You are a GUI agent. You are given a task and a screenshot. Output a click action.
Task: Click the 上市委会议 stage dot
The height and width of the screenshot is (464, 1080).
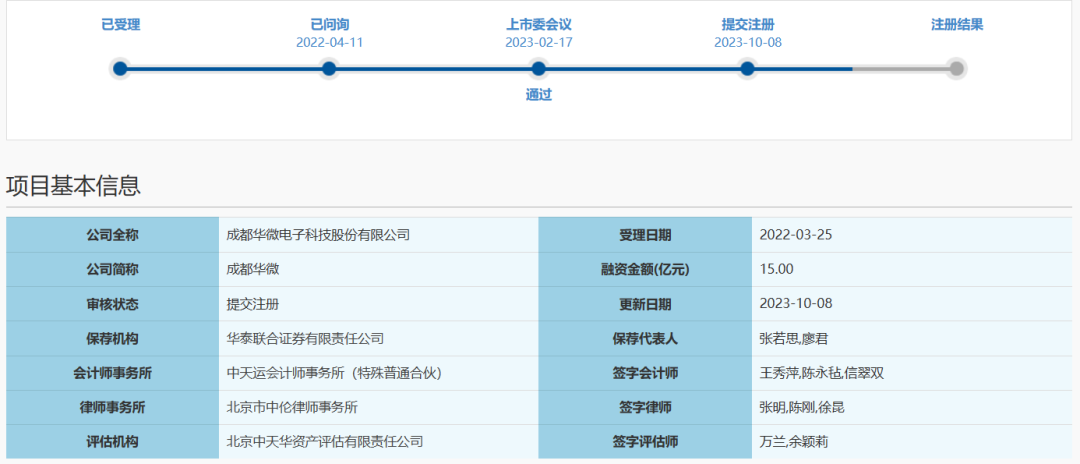(539, 69)
